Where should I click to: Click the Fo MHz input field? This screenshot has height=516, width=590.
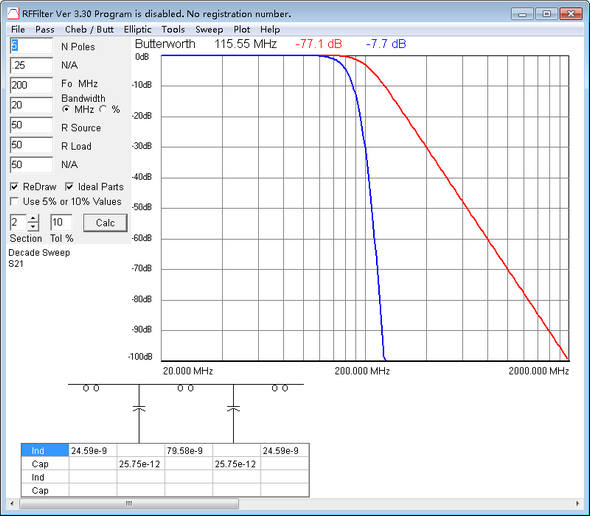click(x=31, y=85)
